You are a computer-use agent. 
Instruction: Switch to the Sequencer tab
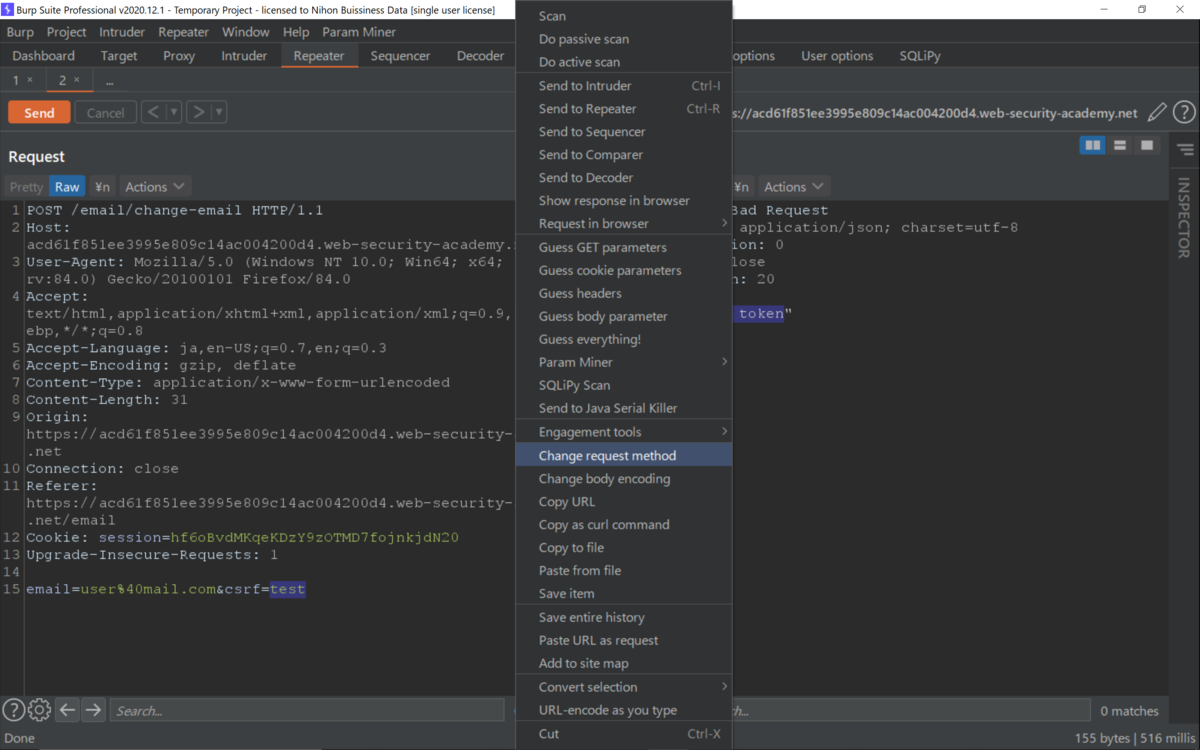pos(400,56)
